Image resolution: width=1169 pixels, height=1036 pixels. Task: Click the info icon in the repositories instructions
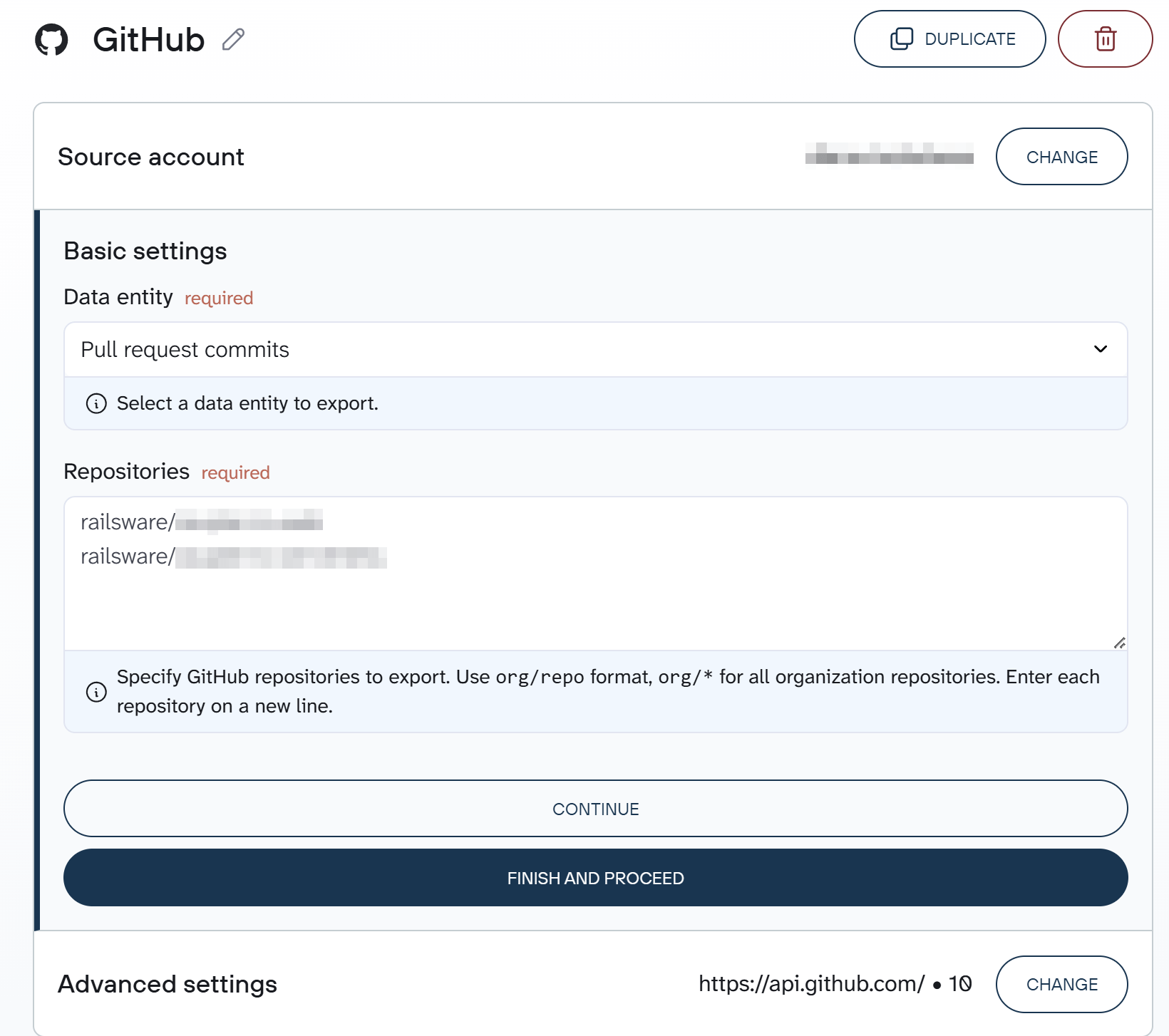pyautogui.click(x=96, y=691)
